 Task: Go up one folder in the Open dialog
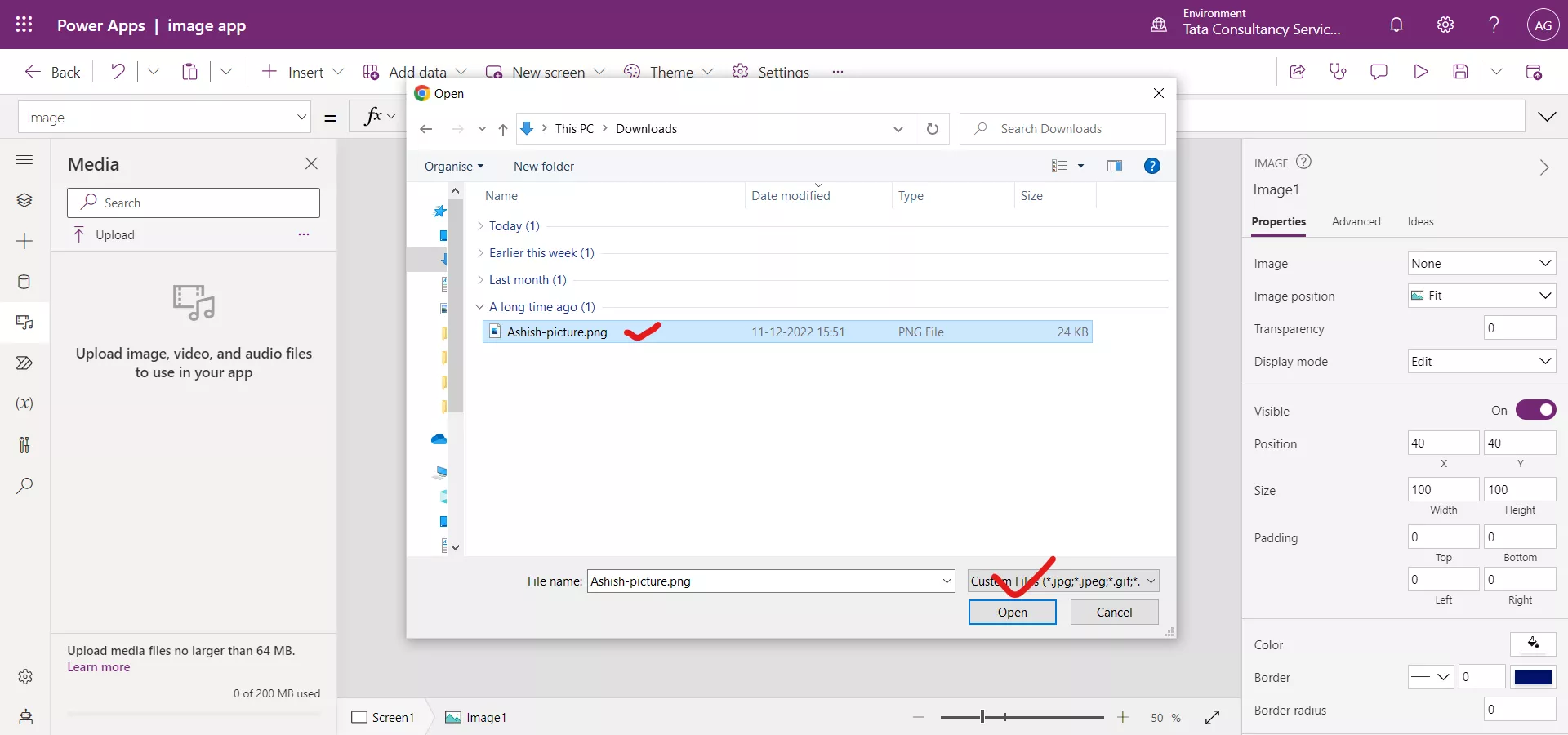[503, 129]
